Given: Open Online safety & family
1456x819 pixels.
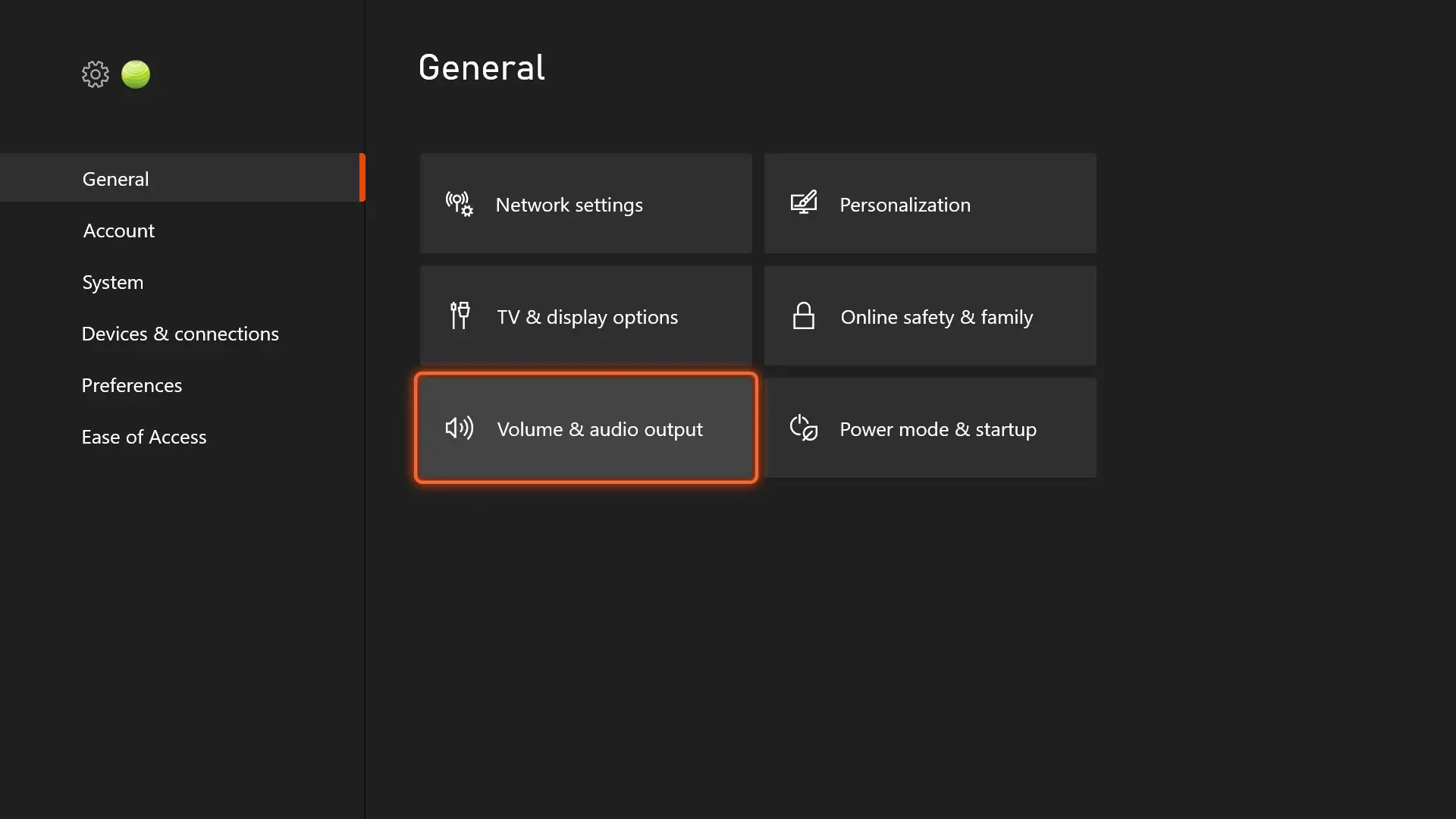Looking at the screenshot, I should click(930, 315).
